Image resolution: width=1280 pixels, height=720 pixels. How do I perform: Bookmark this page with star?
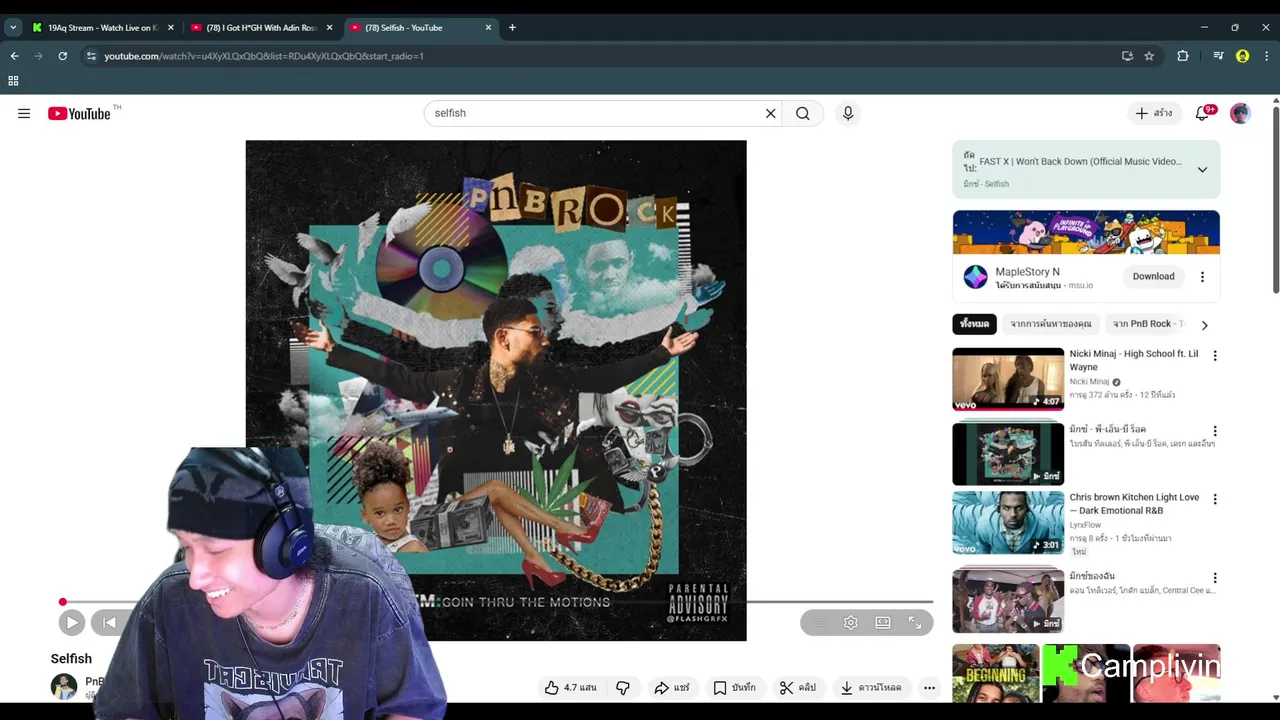coord(1149,56)
